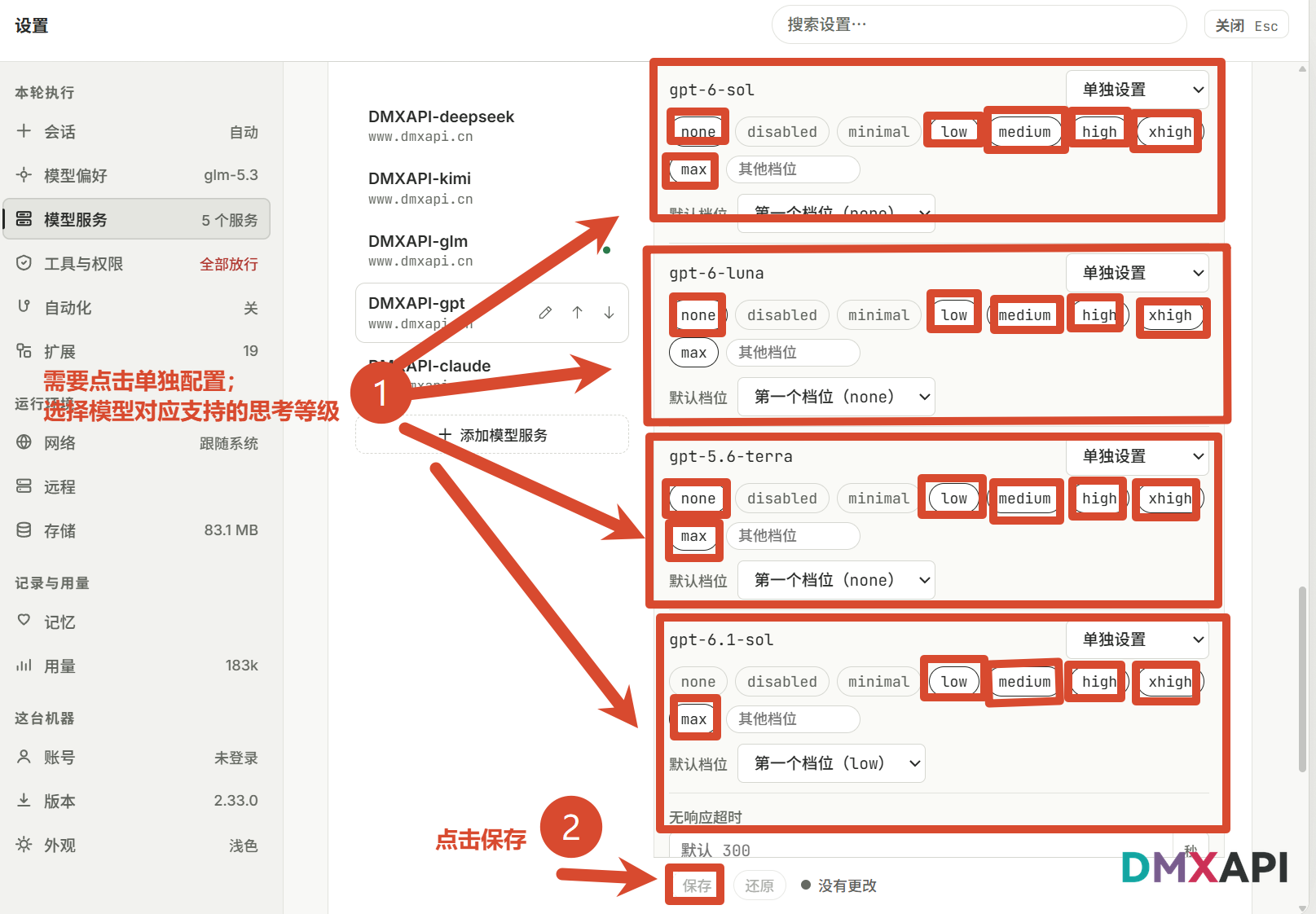Image resolution: width=1316 pixels, height=914 pixels.
Task: Open 存储 database icon in the sidebar
Action: pos(24,530)
